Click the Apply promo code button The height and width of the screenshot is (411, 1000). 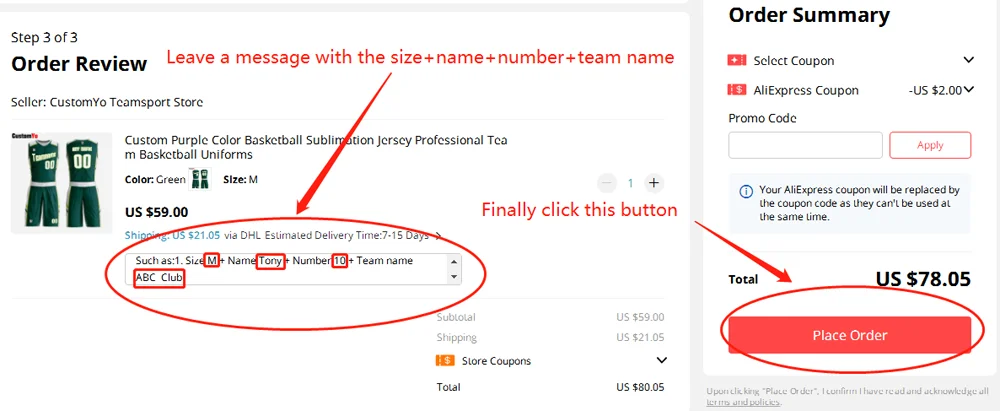(x=930, y=145)
